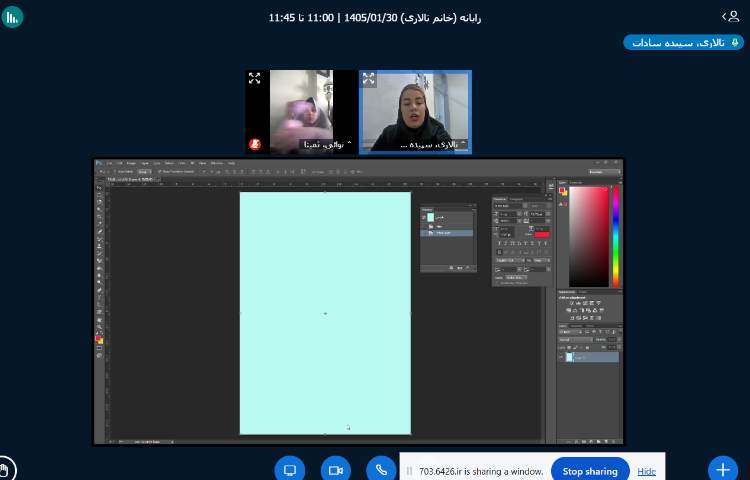
Task: Click the Curves adjustment icon
Action: [585, 303]
